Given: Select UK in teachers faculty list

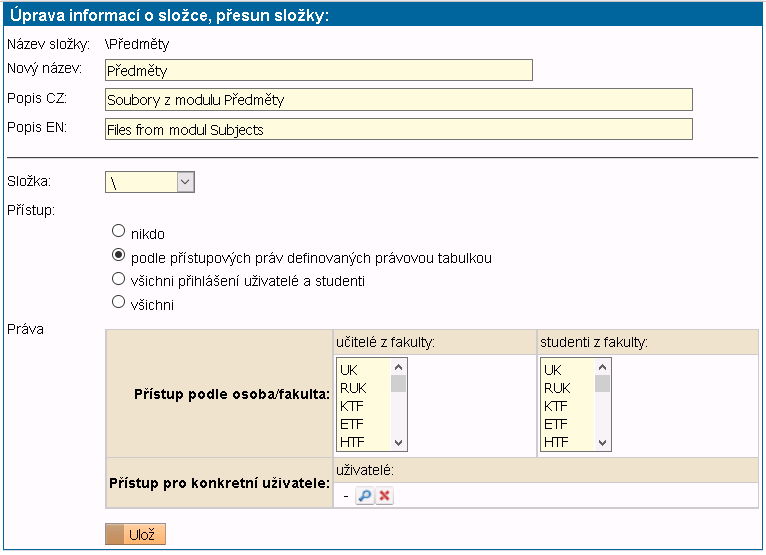Looking at the screenshot, I should pos(362,370).
